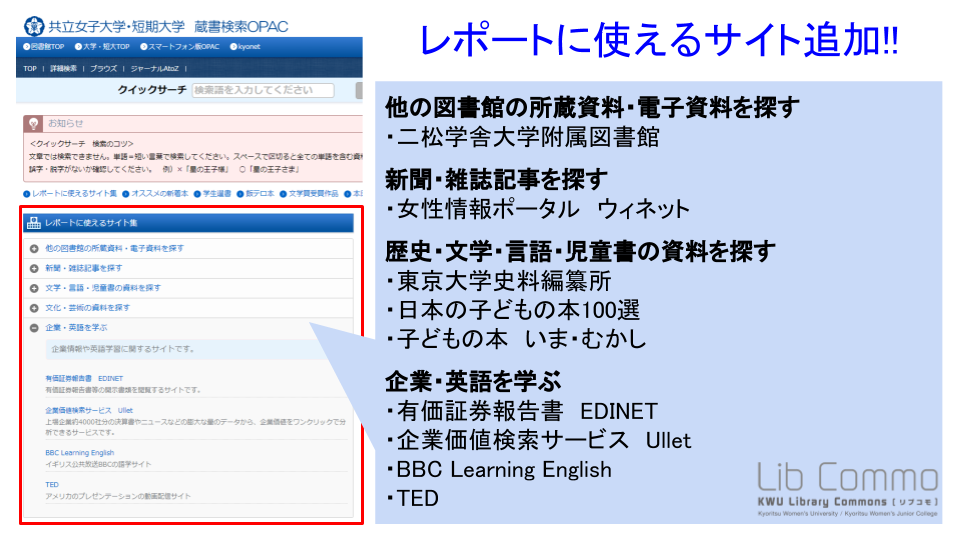Click description 企業情報や英語学習に関するサイトです
The width and height of the screenshot is (960, 540).
tap(122, 349)
